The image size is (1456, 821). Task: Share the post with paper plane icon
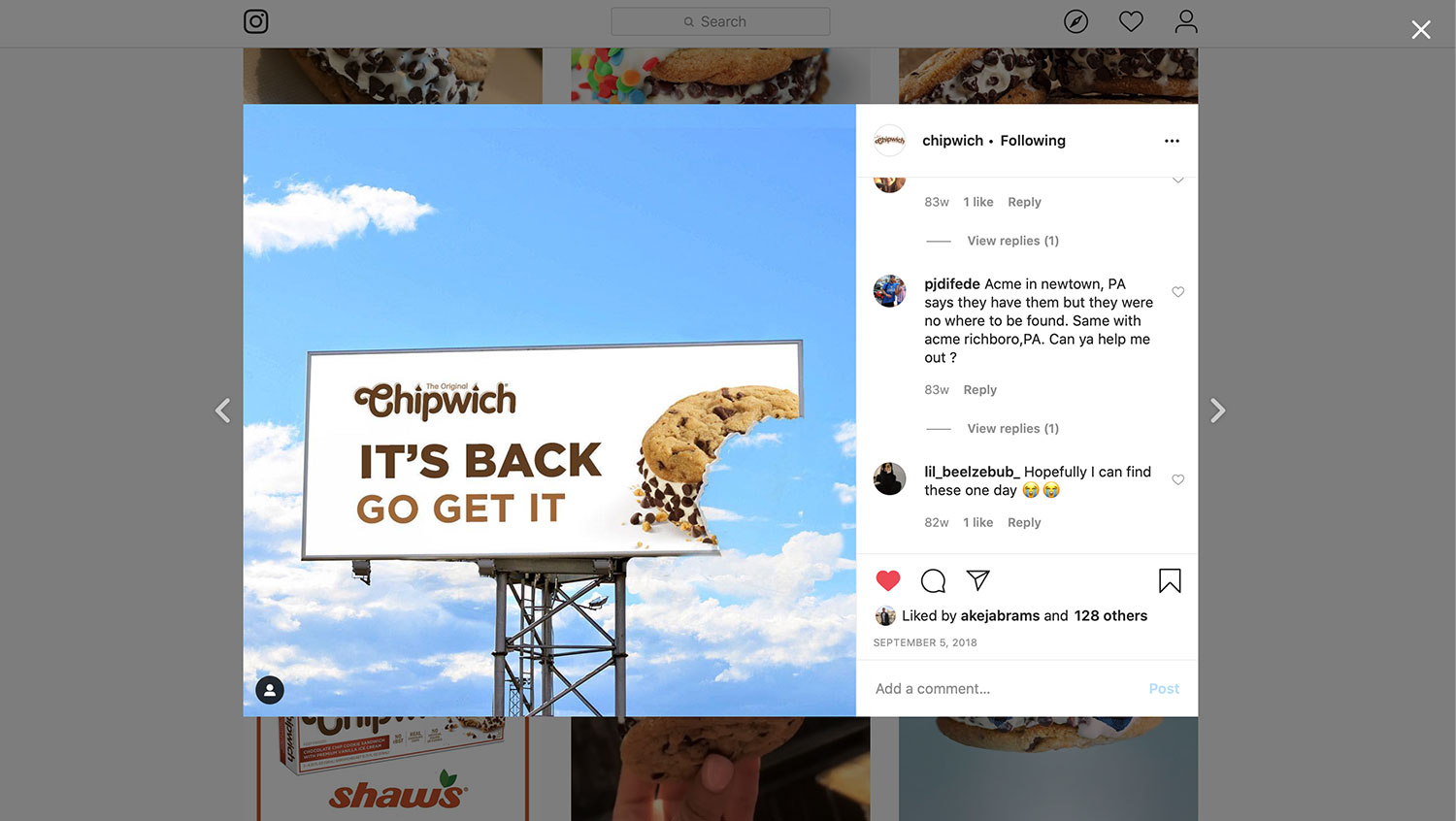click(x=978, y=580)
